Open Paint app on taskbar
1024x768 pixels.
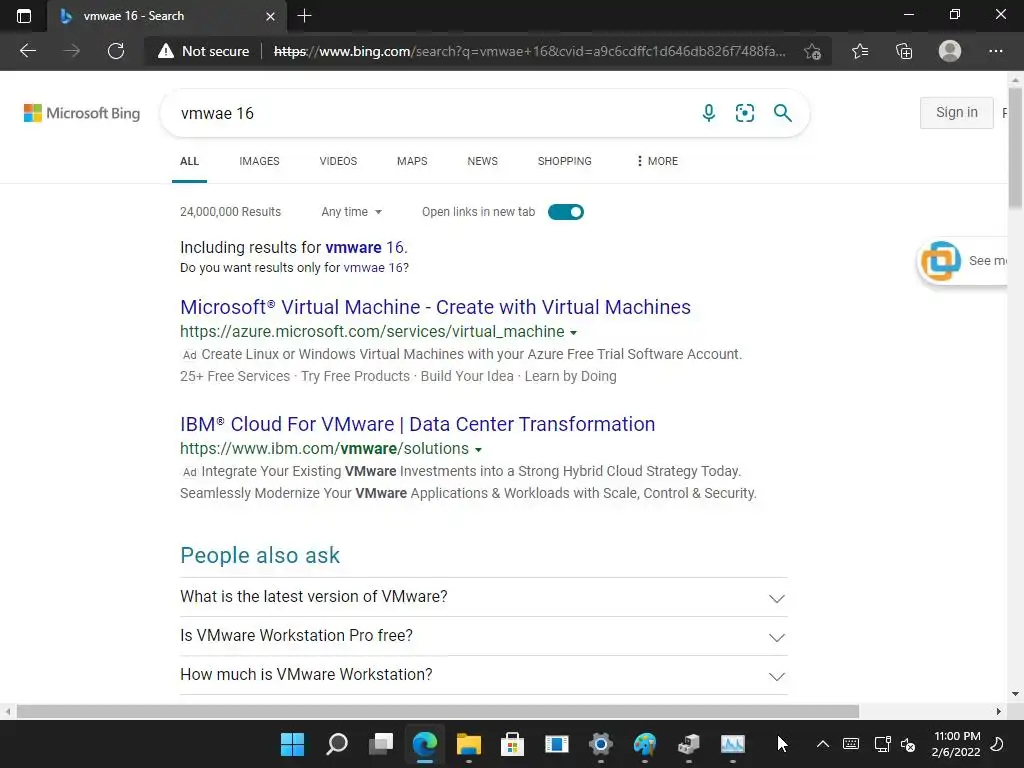tap(645, 744)
